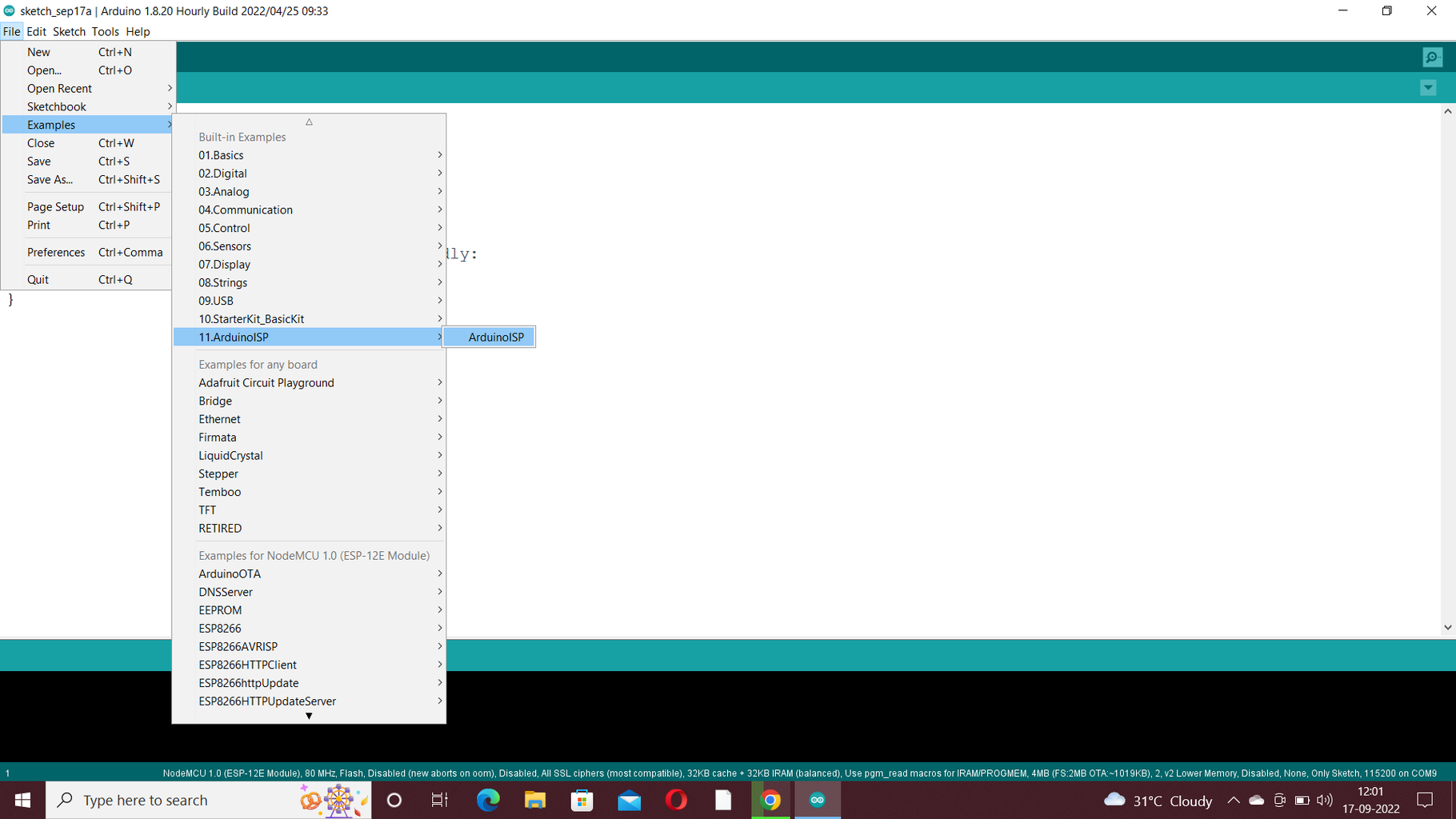Open Preferences from the File menu
Viewport: 1456px width, 819px height.
88,252
